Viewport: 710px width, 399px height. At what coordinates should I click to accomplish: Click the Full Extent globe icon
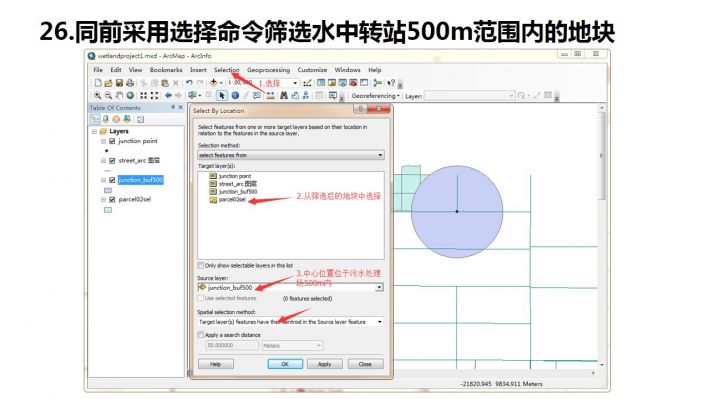click(130, 96)
